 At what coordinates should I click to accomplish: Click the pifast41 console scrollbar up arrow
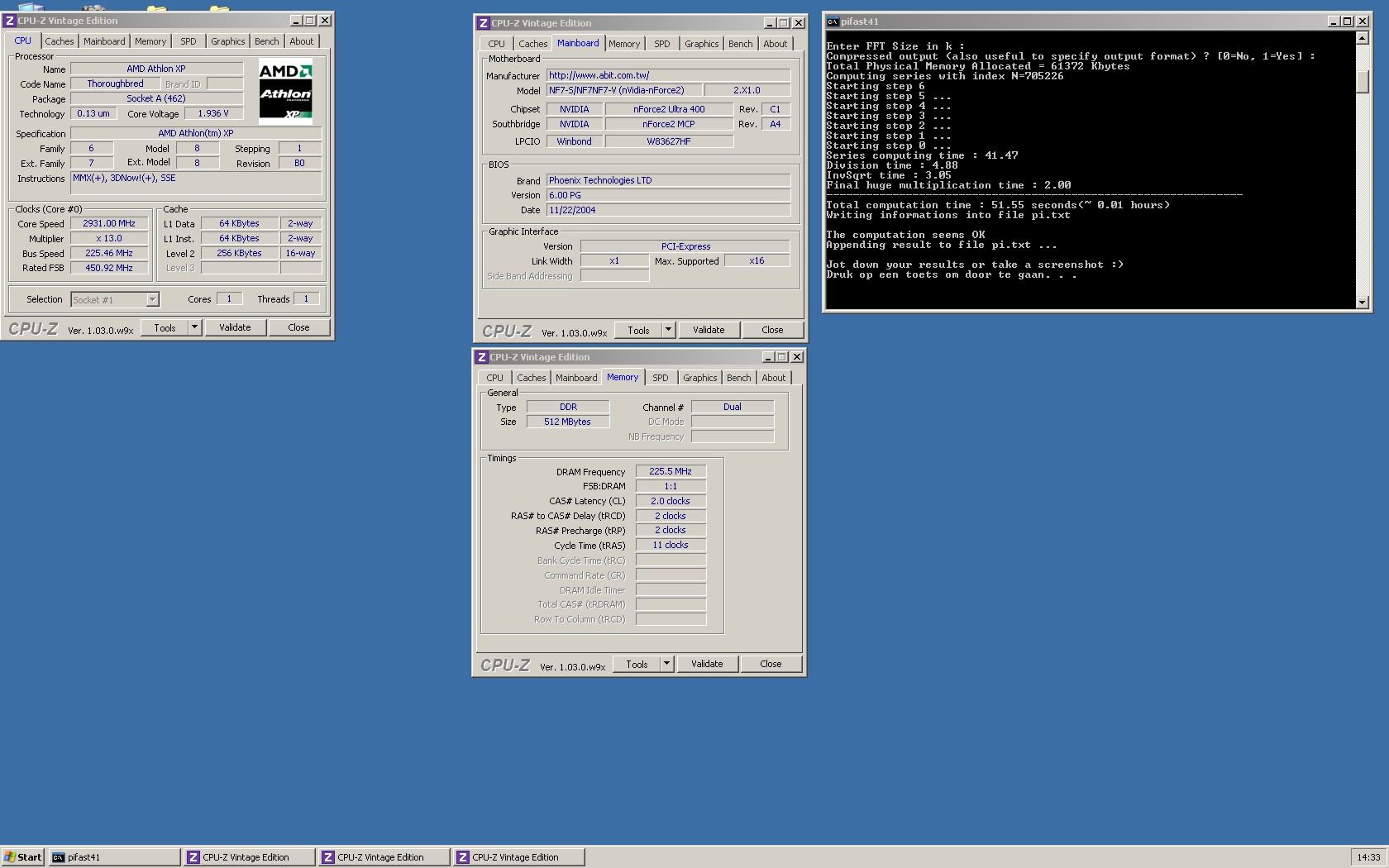point(1363,38)
